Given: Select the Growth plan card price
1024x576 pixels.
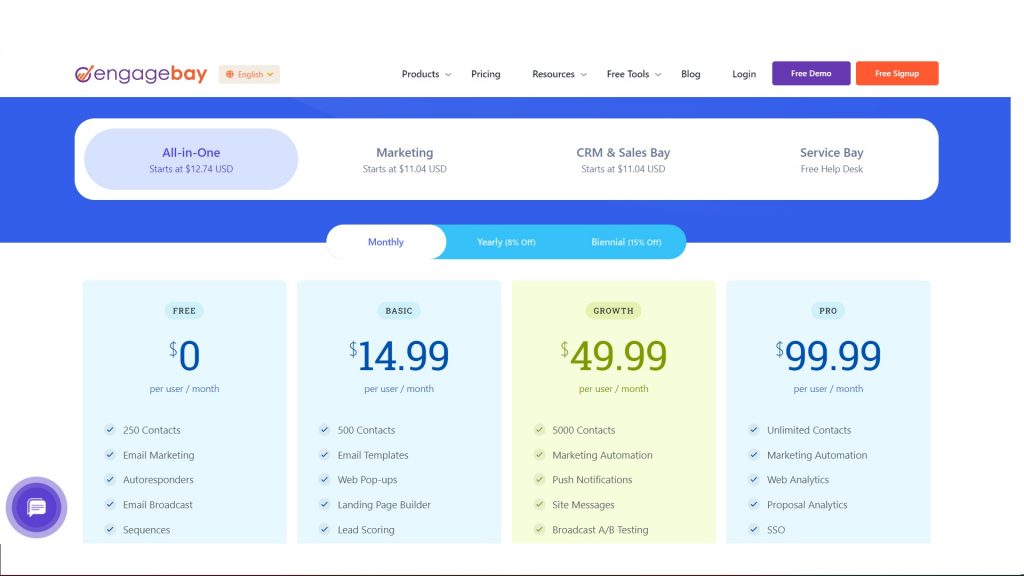Looking at the screenshot, I should tap(614, 355).
